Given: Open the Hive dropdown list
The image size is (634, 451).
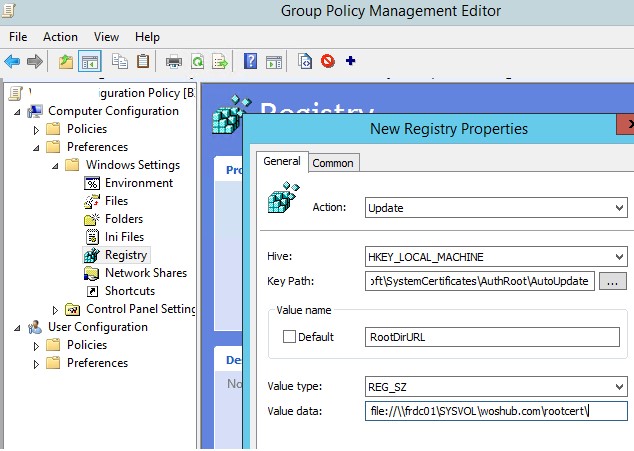Looking at the screenshot, I should pyautogui.click(x=495, y=257).
